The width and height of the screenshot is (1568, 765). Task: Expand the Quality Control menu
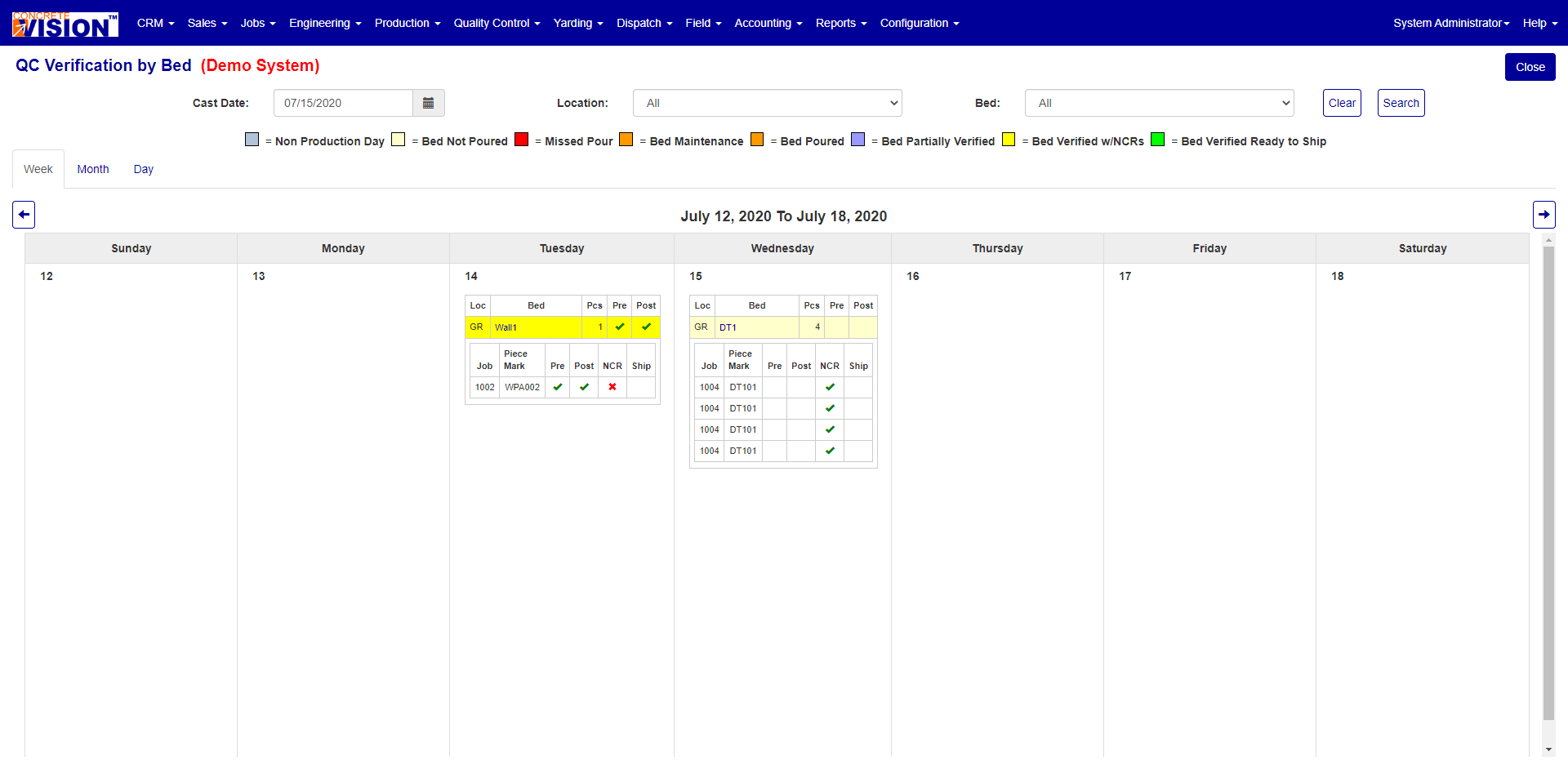pyautogui.click(x=497, y=23)
